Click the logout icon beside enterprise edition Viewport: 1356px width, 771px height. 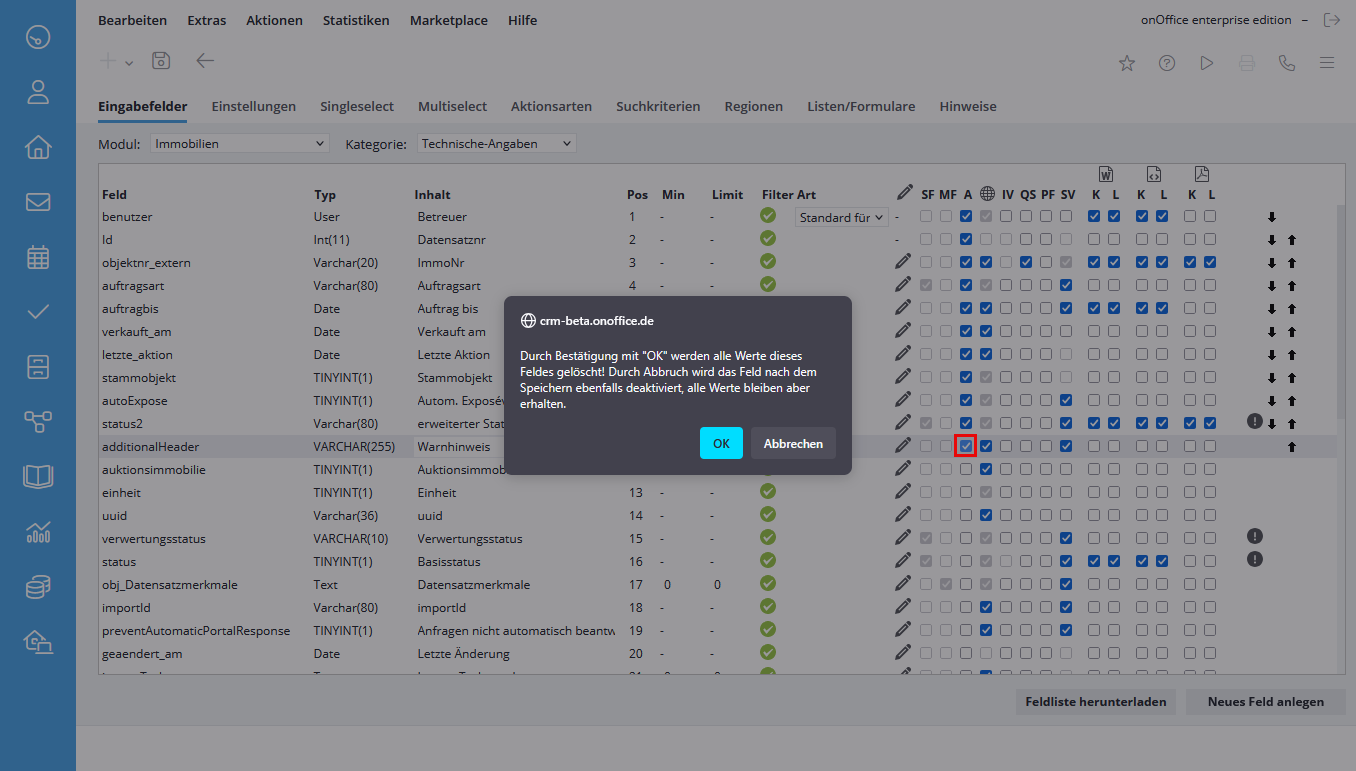click(x=1331, y=20)
